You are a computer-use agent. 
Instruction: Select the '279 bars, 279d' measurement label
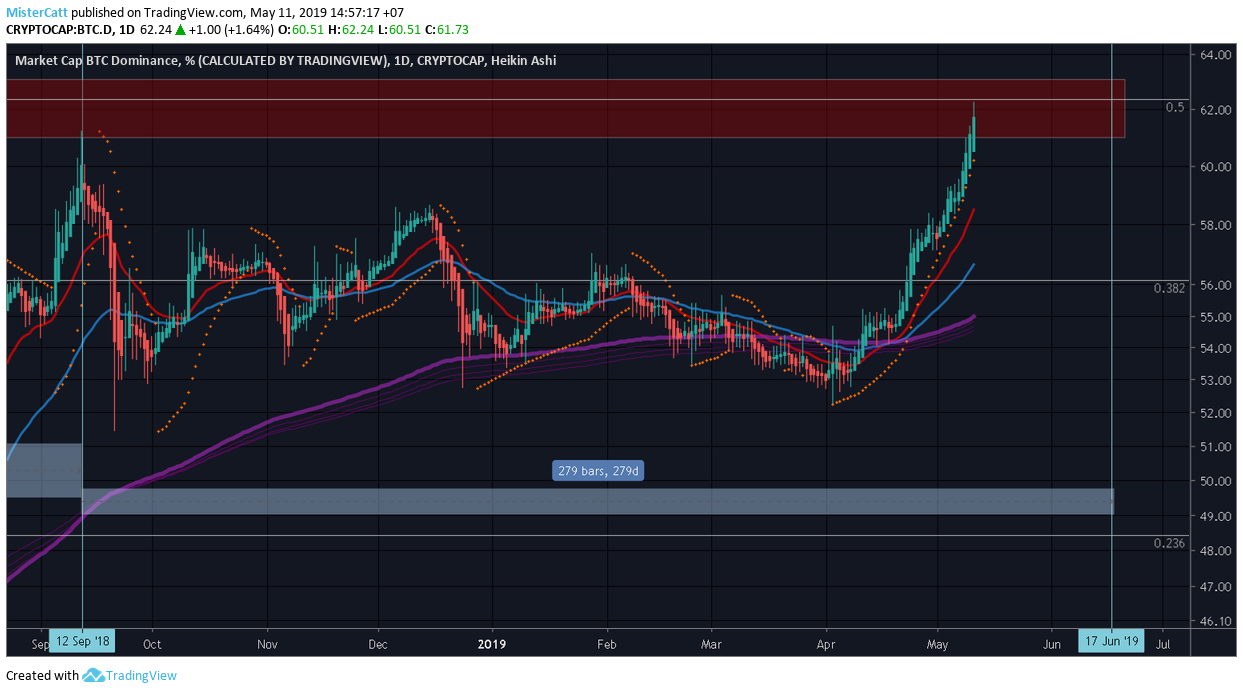point(597,471)
